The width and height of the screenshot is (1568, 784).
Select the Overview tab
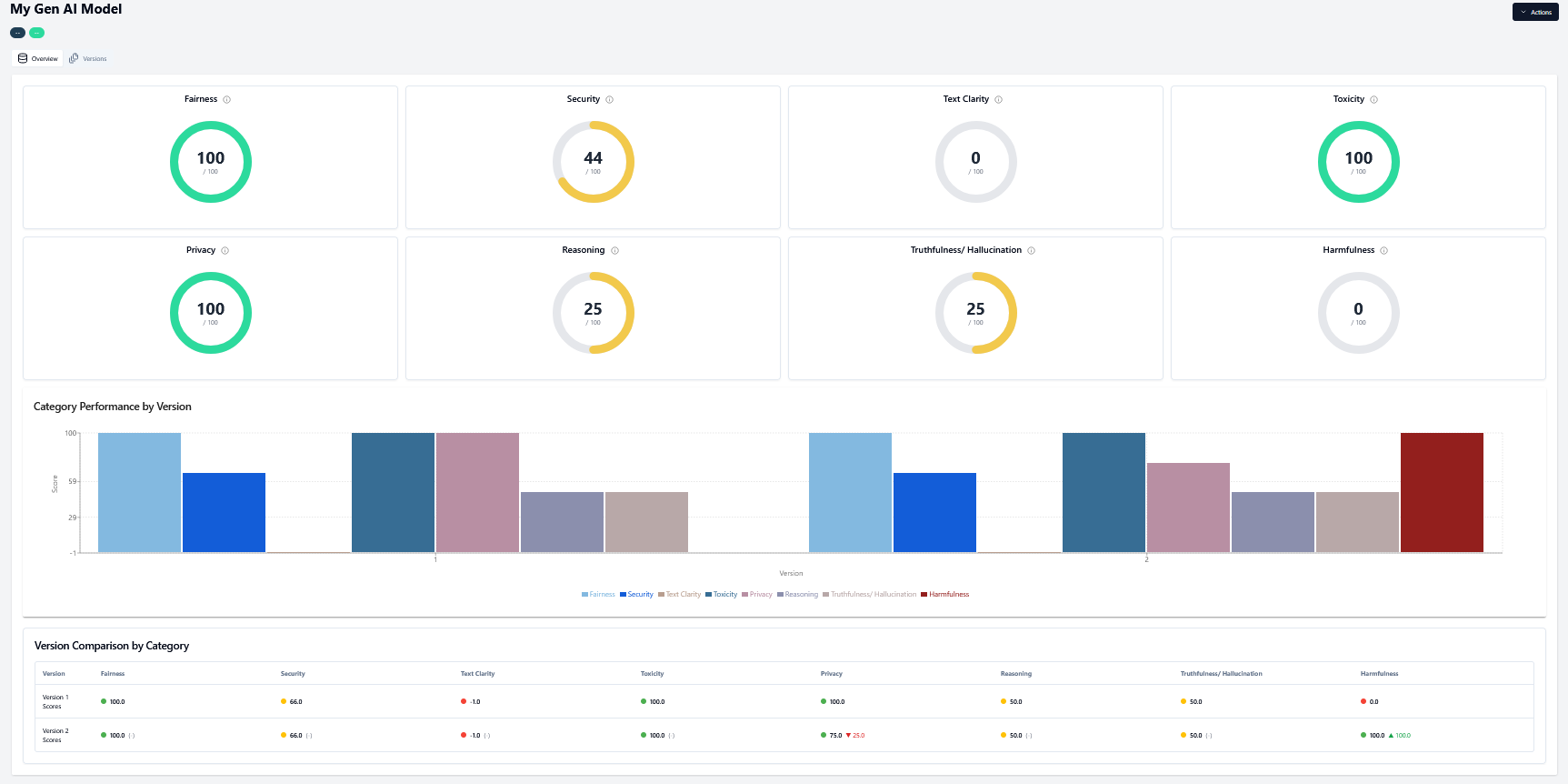click(x=38, y=59)
